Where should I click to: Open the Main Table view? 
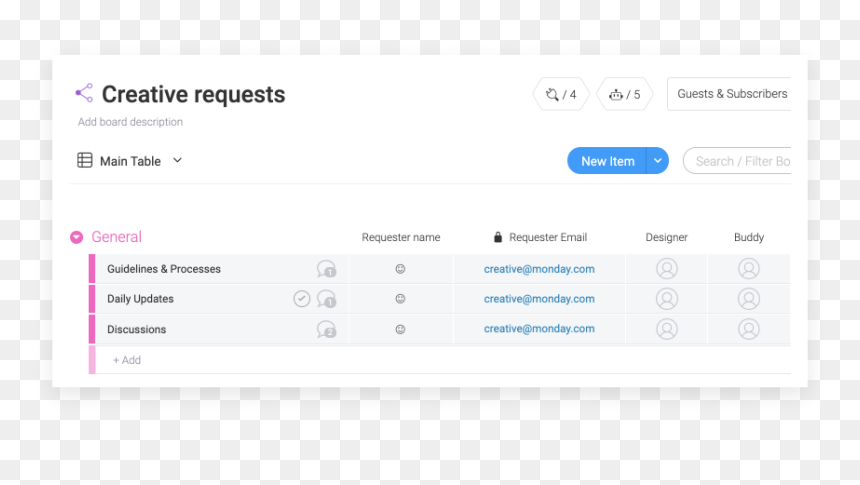(x=130, y=161)
